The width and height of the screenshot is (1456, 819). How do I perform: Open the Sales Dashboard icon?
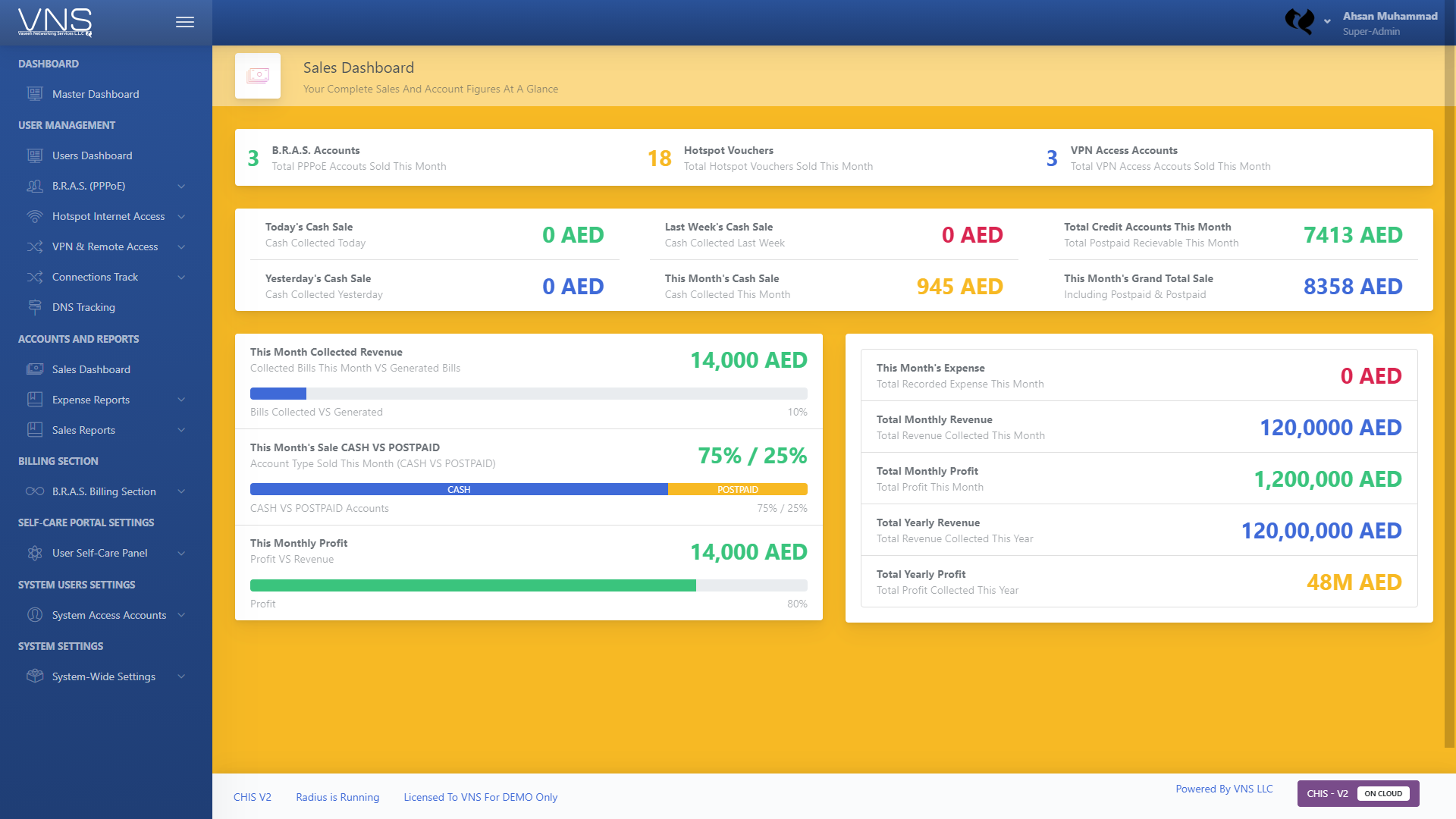(x=34, y=369)
